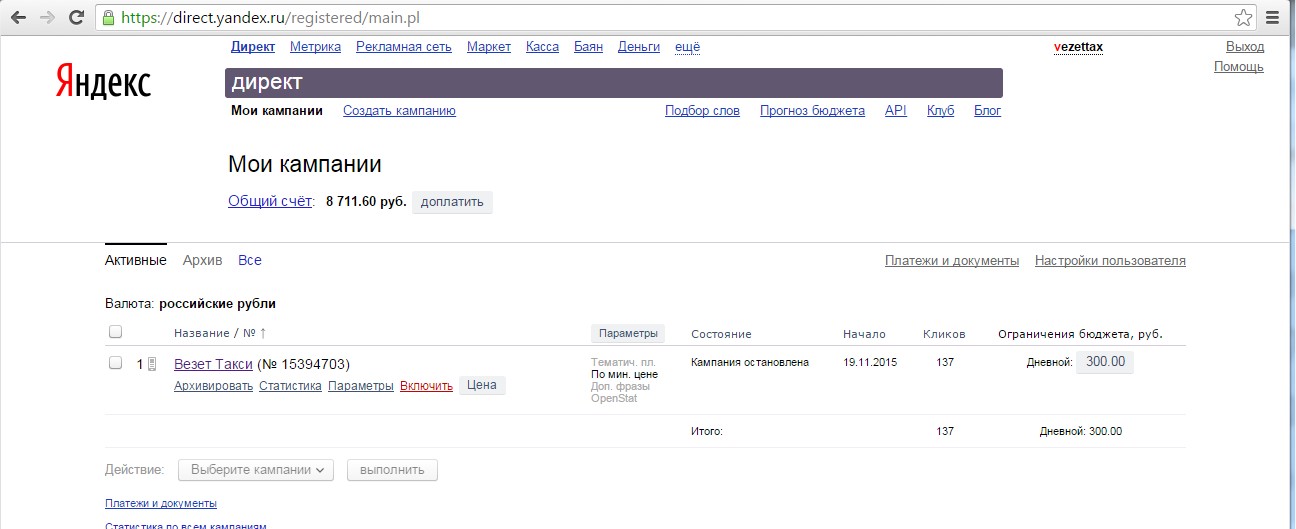Open Баян service link
This screenshot has height=529, width=1296.
coord(588,47)
